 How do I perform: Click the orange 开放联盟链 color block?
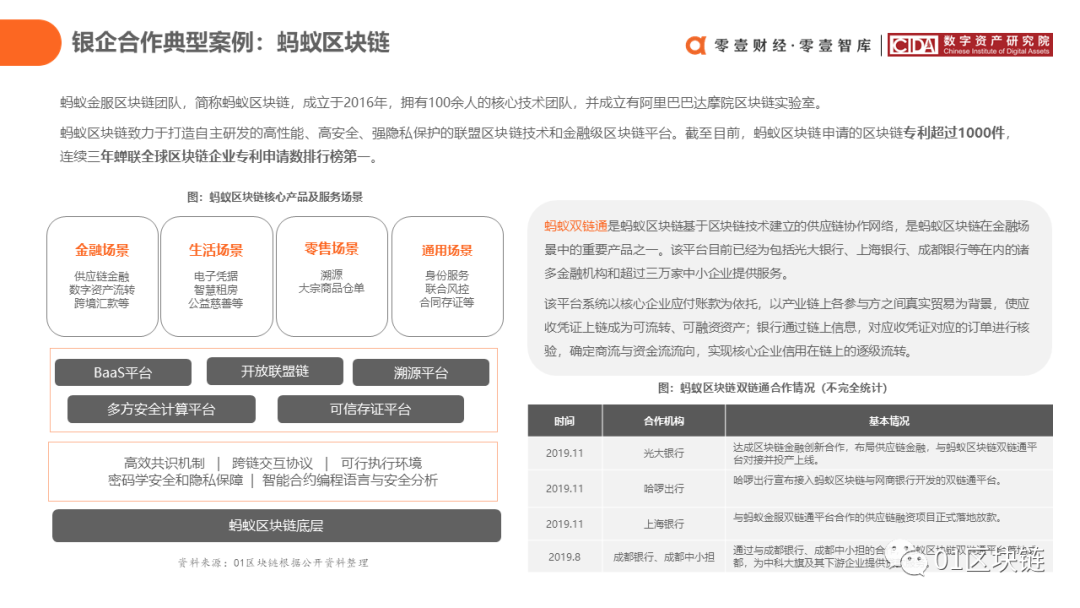coord(275,371)
